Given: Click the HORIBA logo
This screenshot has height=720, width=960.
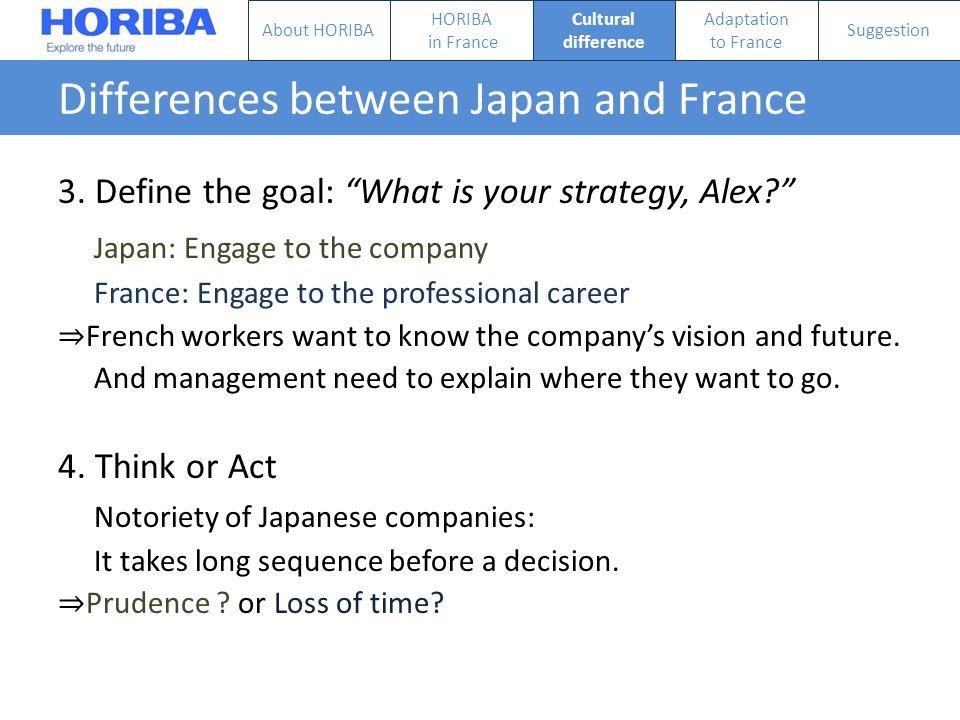Looking at the screenshot, I should pos(128,23).
